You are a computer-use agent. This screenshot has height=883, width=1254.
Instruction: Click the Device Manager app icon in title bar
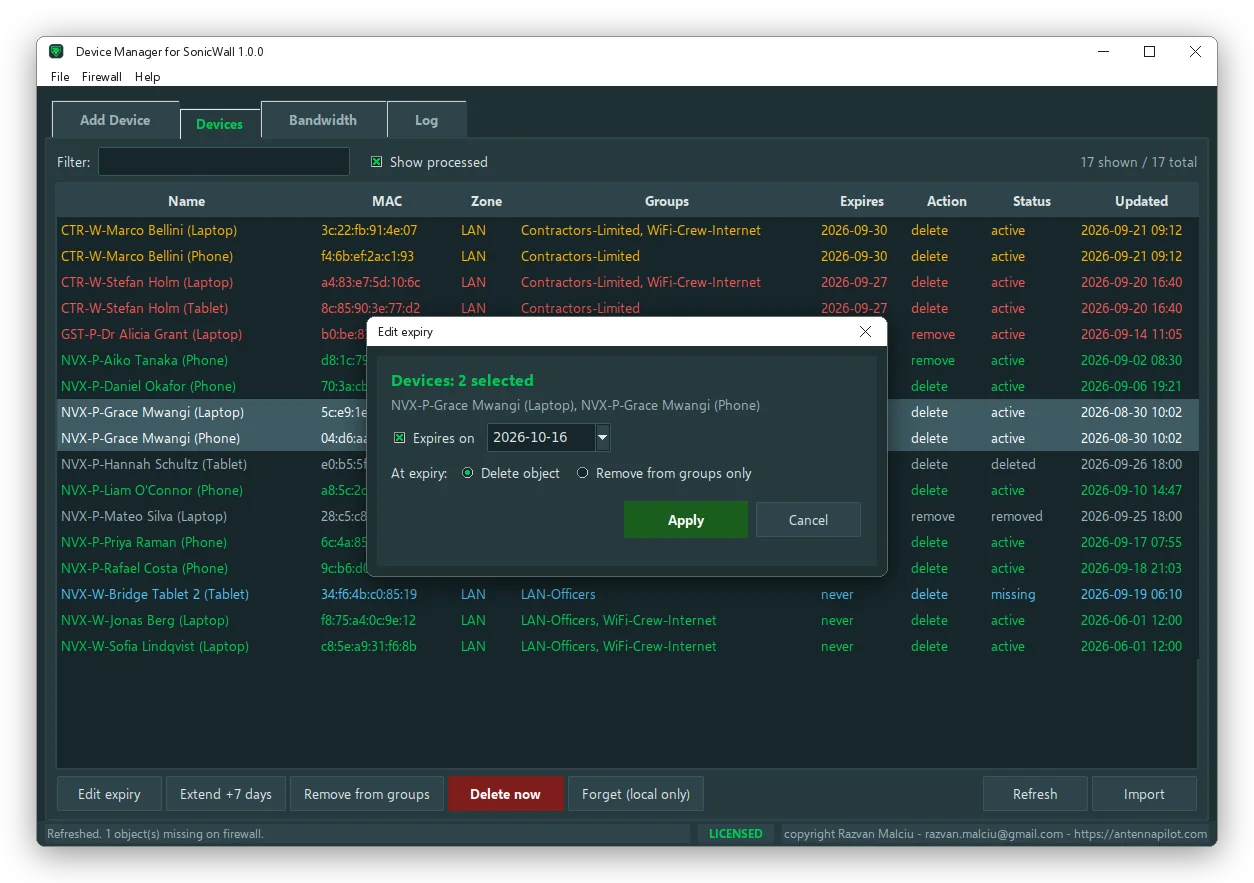point(57,52)
